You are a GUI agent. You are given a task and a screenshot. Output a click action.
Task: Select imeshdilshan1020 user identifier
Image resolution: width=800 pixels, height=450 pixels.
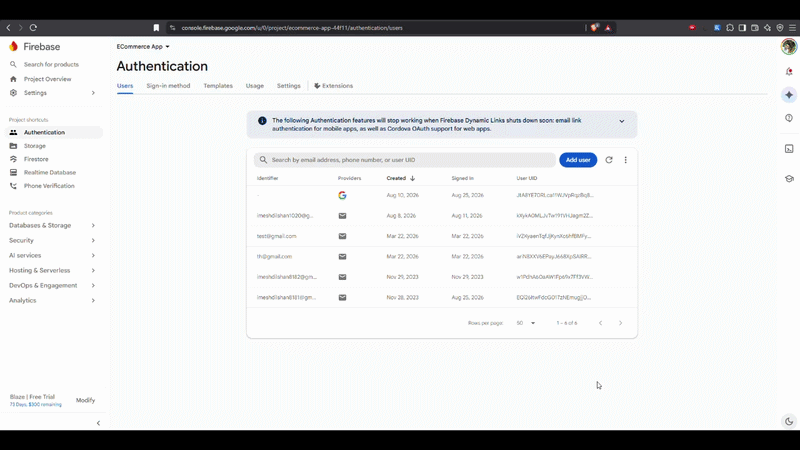pos(285,216)
